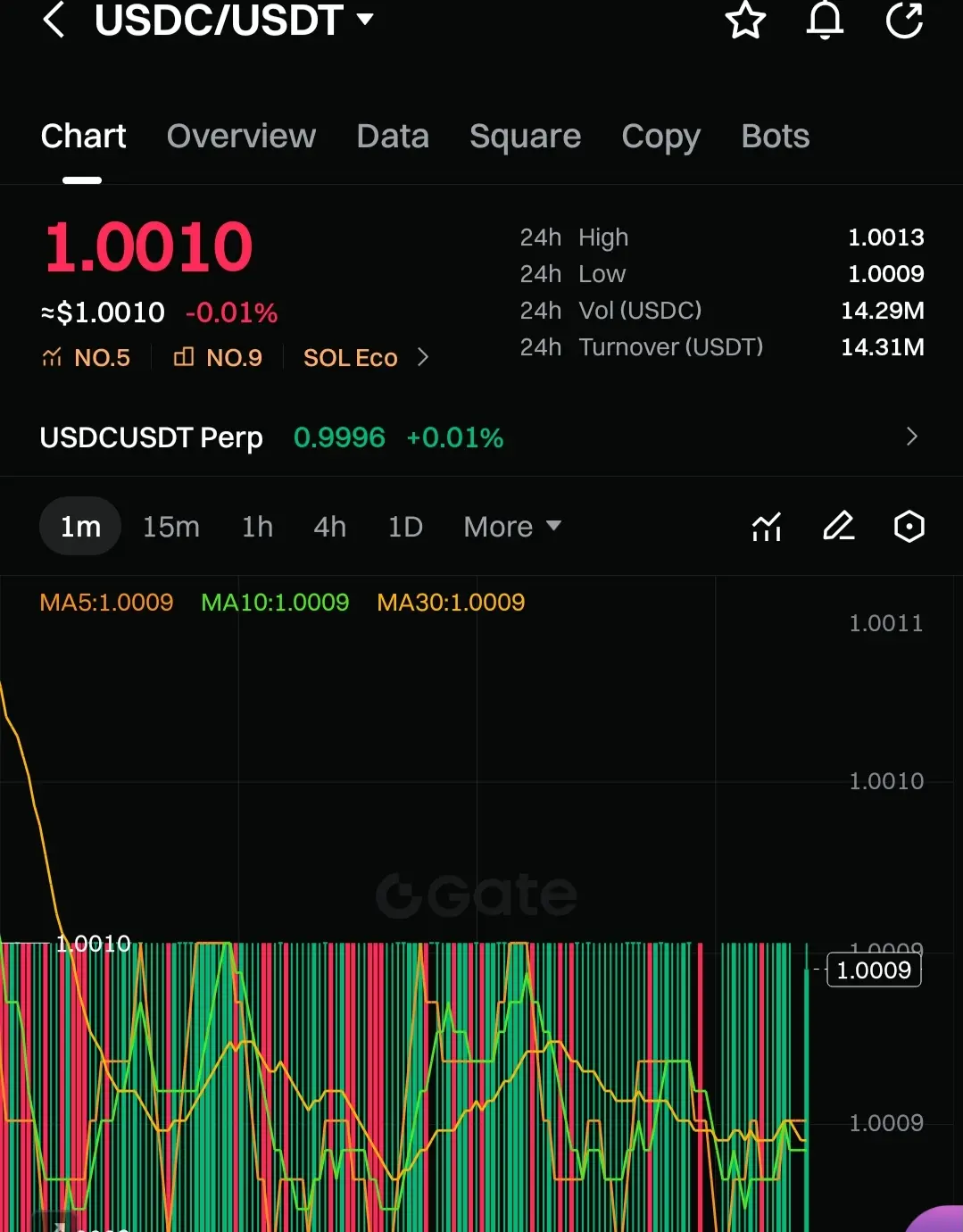Image resolution: width=963 pixels, height=1232 pixels.
Task: Tap the 24h High value 1.0013
Action: tap(885, 237)
